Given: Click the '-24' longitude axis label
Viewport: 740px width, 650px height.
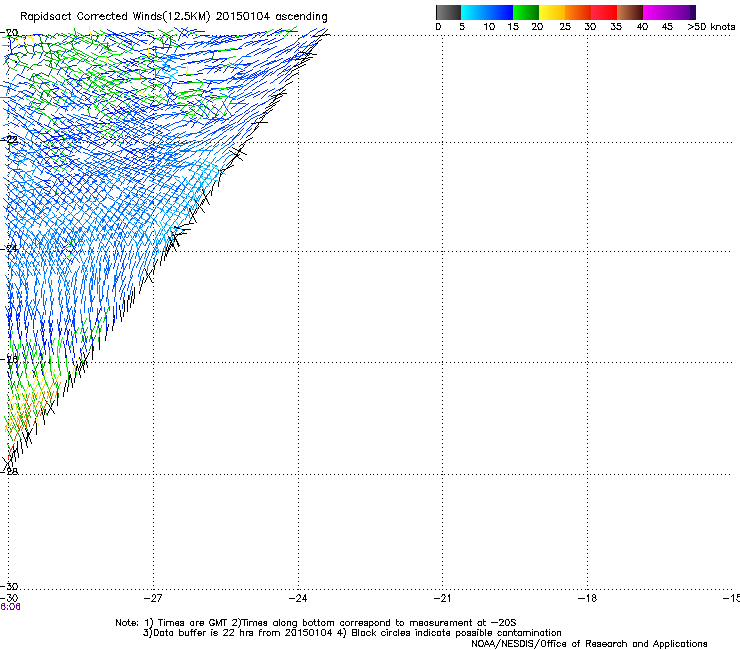Looking at the screenshot, I should pos(298,598).
